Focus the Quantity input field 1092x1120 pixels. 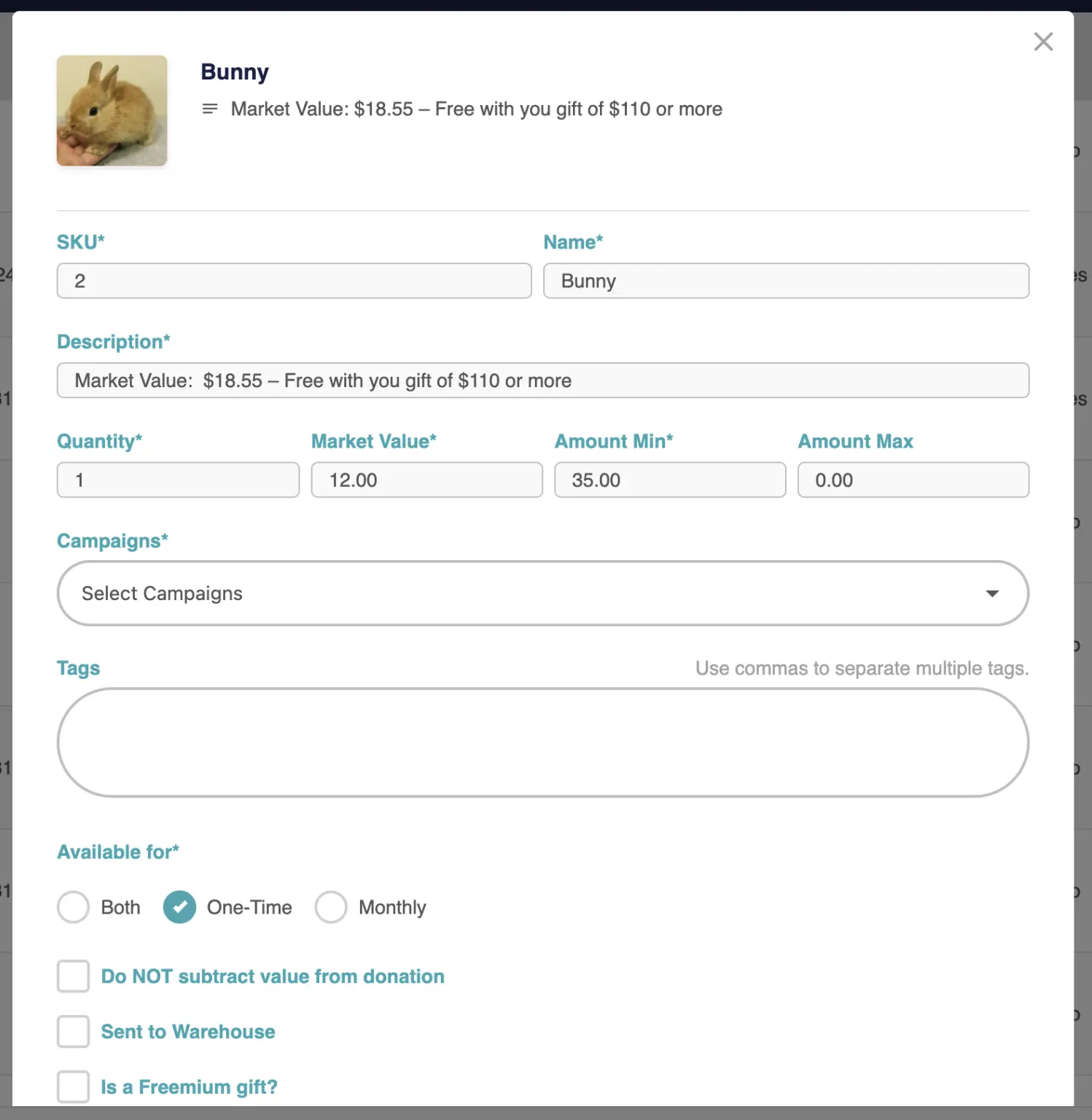pyautogui.click(x=178, y=480)
